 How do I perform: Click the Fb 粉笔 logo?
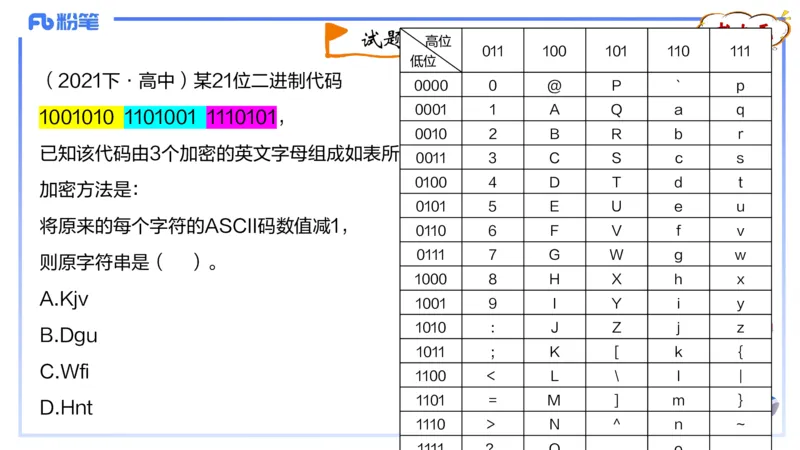pos(63,22)
